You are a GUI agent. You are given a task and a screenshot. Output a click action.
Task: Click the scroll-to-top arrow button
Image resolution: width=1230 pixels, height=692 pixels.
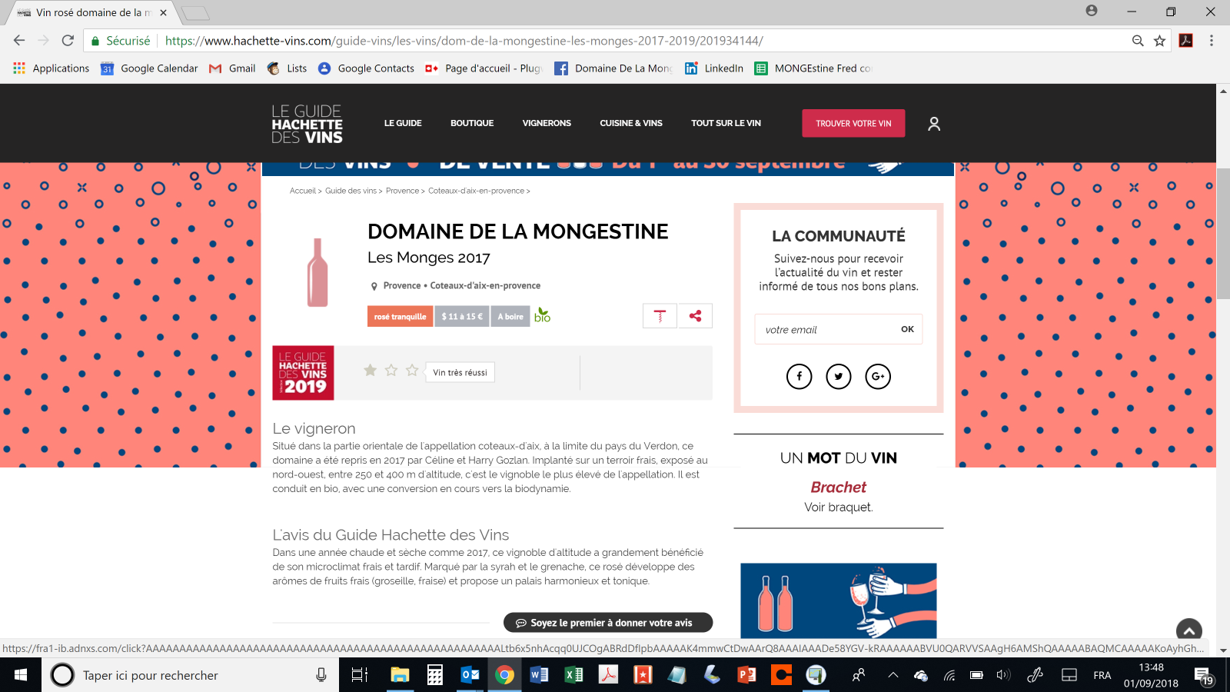tap(1188, 631)
